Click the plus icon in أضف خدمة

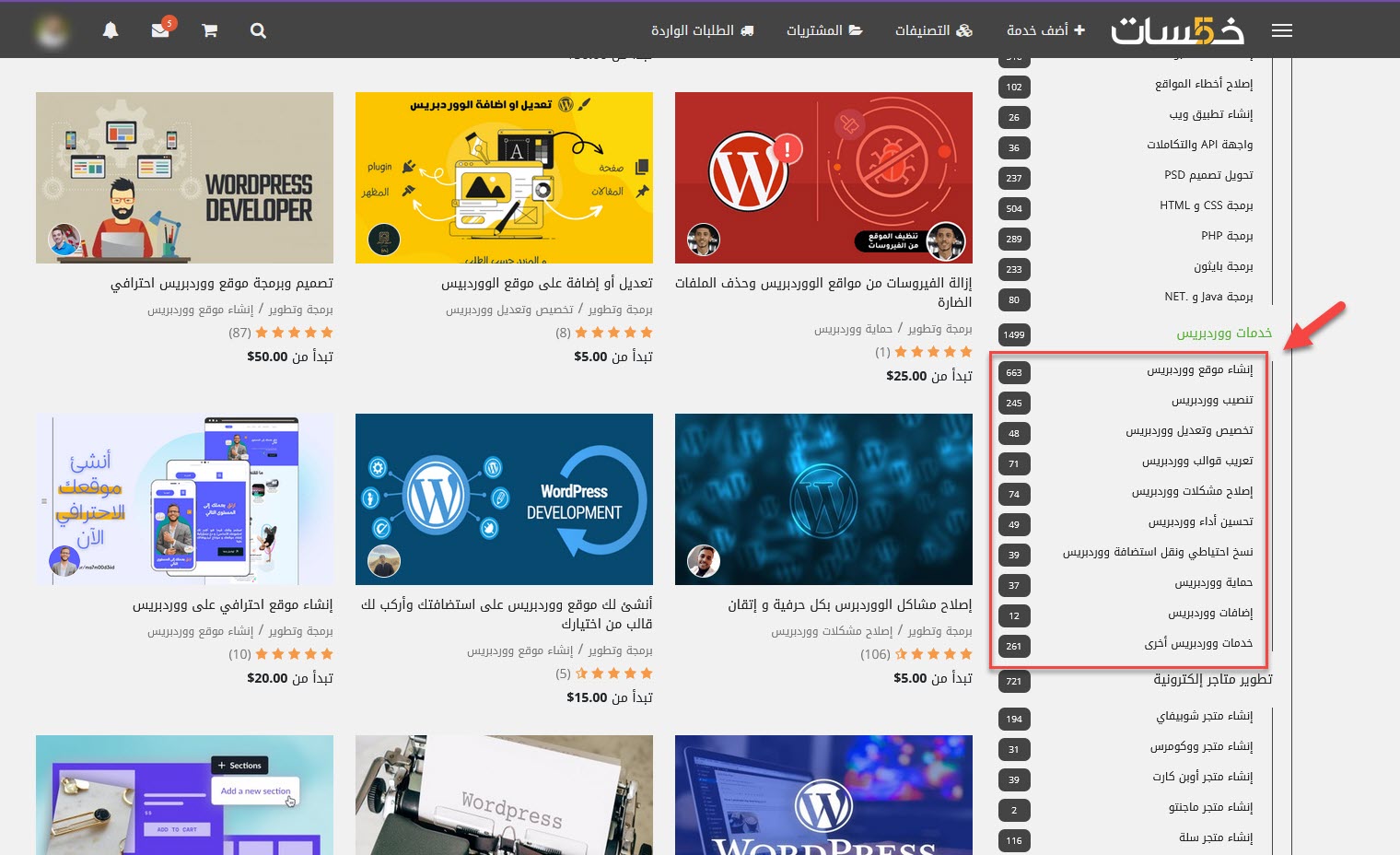coord(1079,30)
